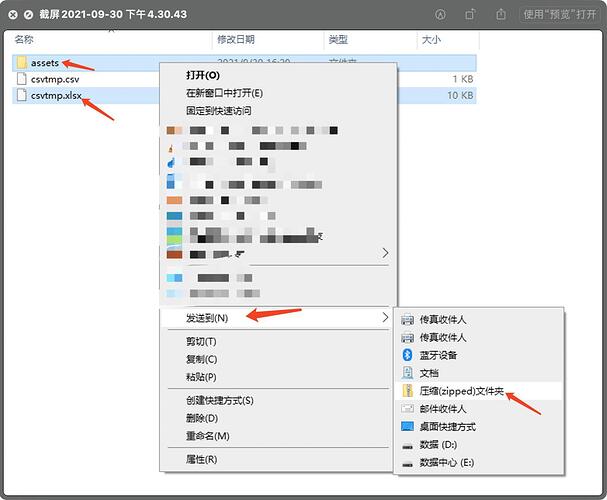The image size is (607, 500).
Task: Expand the blurred menu item's submenu arrow
Action: (385, 253)
